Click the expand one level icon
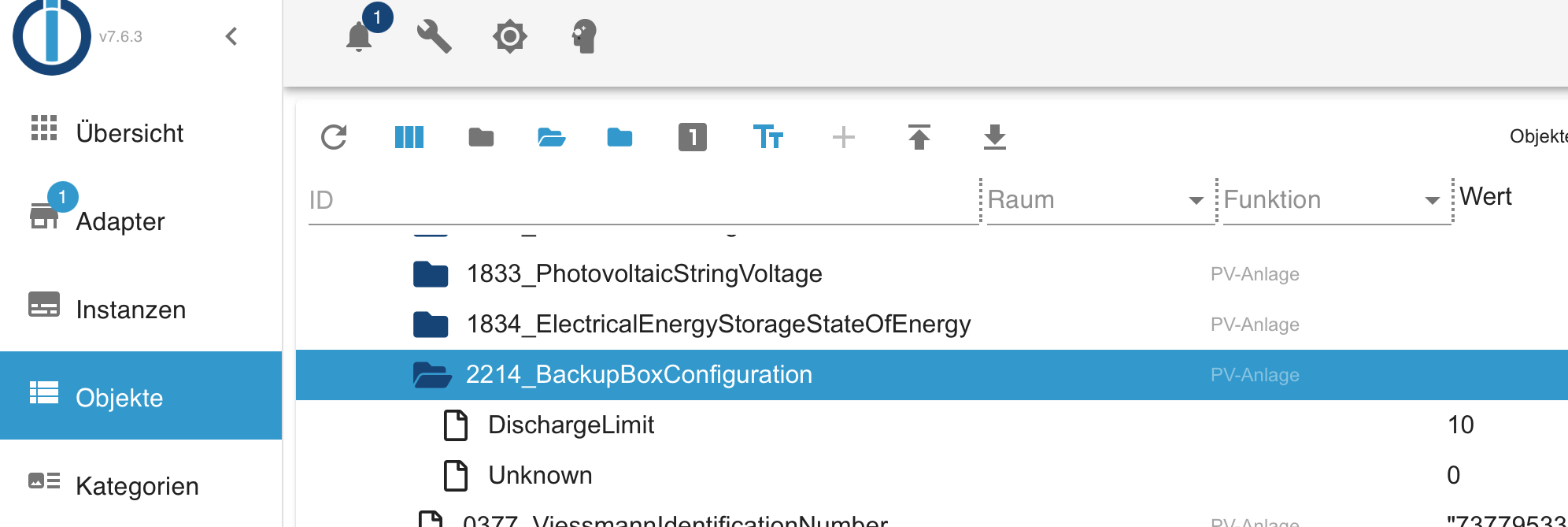 pos(692,137)
